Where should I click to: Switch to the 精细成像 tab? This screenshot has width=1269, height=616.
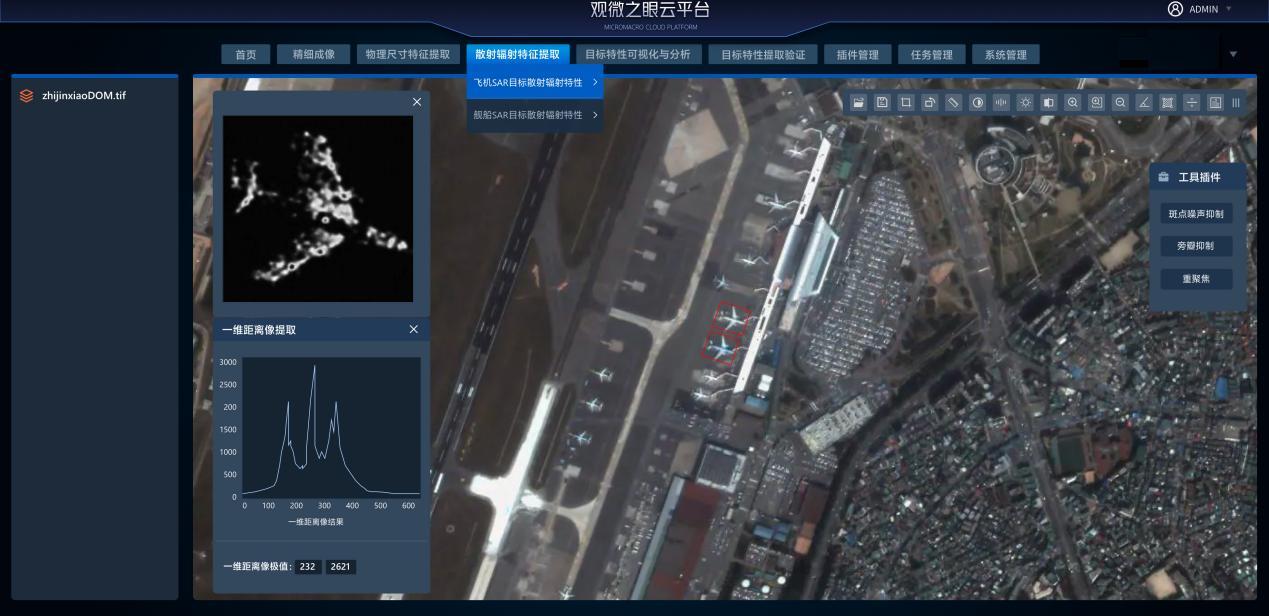(313, 55)
